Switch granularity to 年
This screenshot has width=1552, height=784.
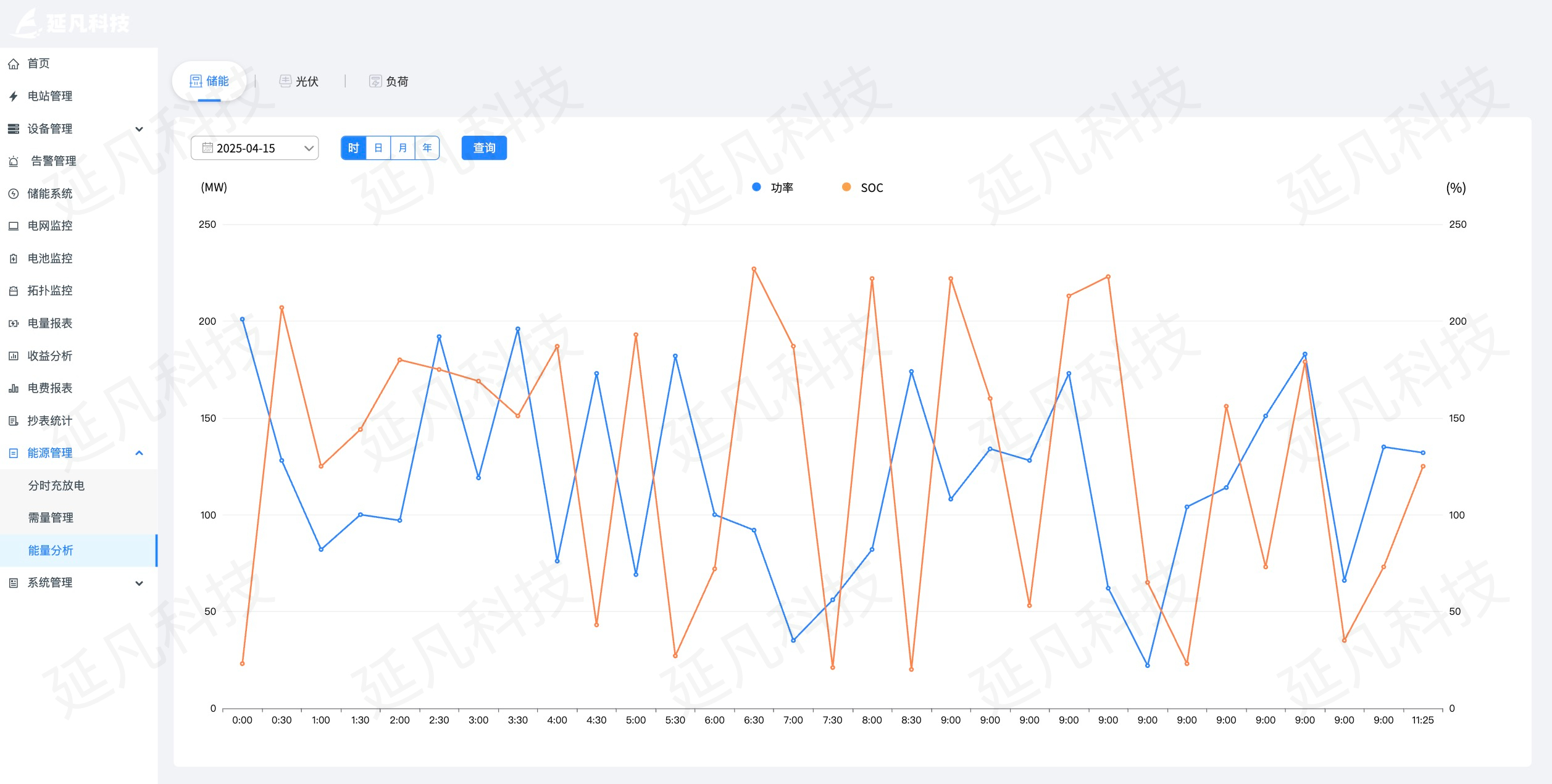(427, 148)
